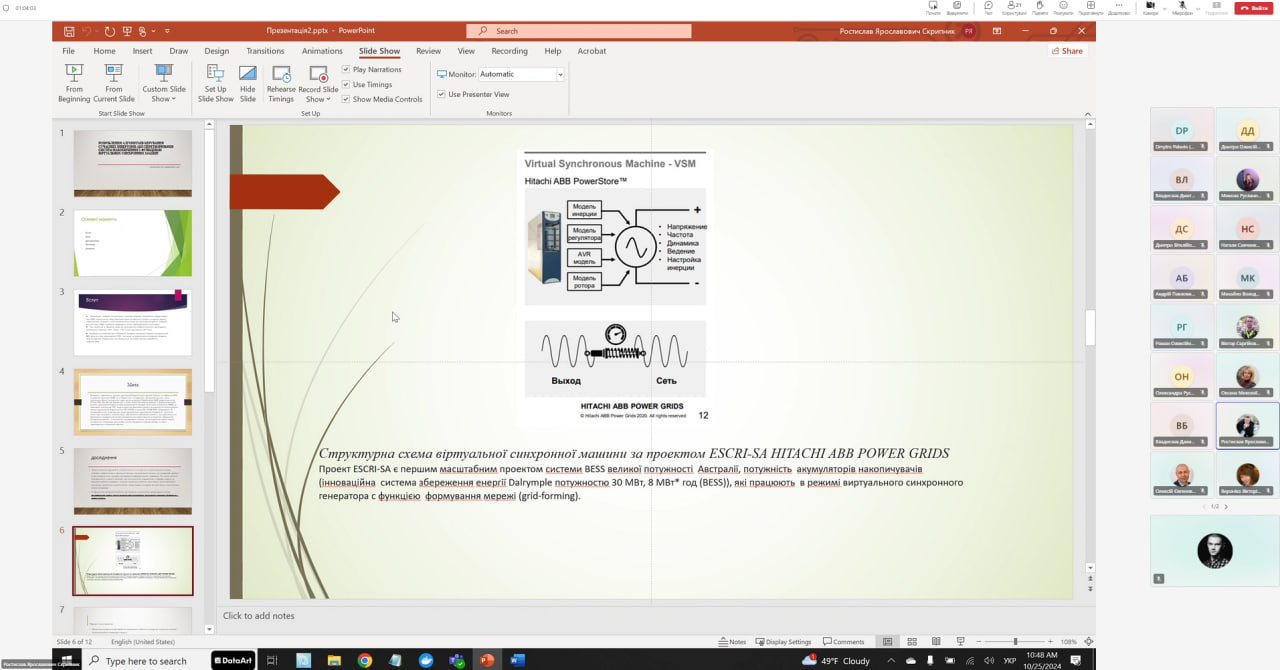Click the language English (United States) indicator
This screenshot has height=670, width=1280.
(x=143, y=642)
